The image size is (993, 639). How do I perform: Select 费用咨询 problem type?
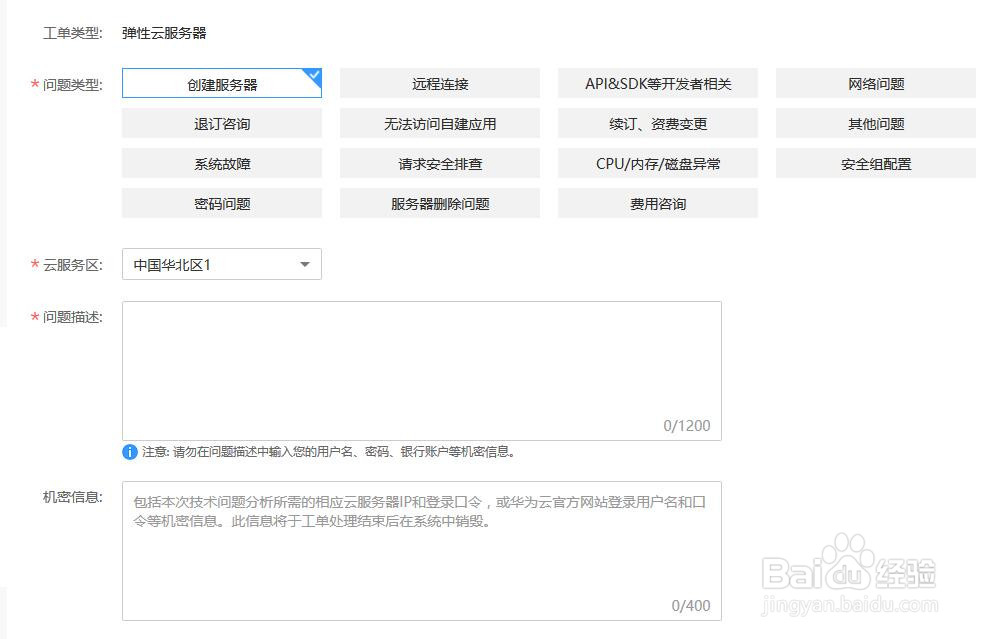point(657,203)
